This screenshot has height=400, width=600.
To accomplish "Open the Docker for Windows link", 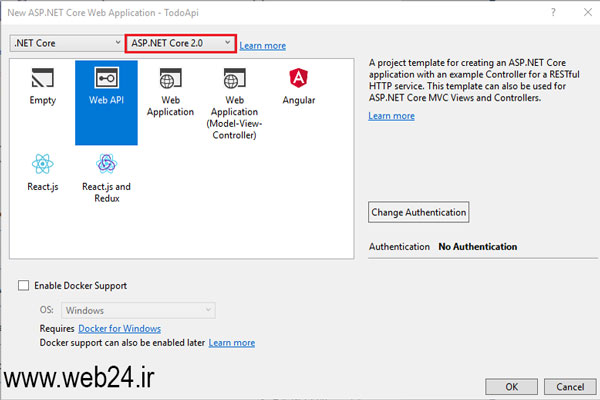I will pyautogui.click(x=119, y=328).
